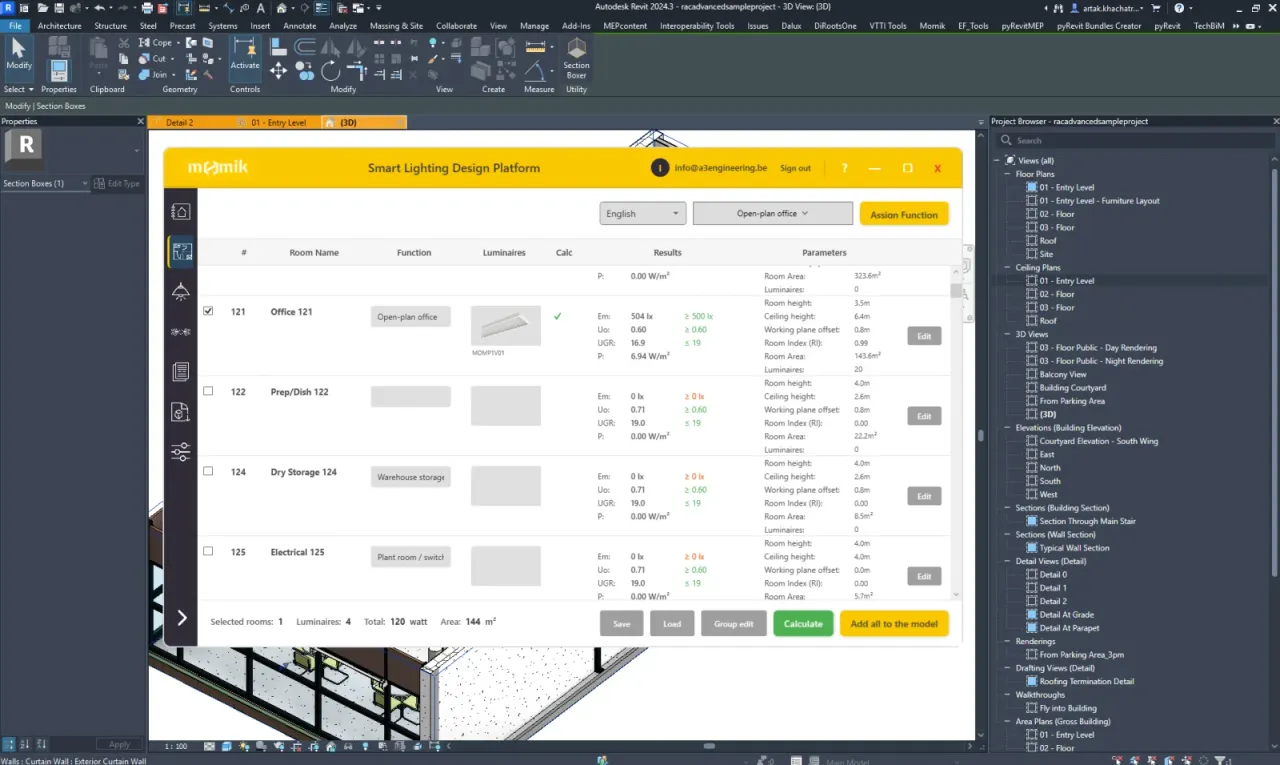The image size is (1280, 765).
Task: Open the Open-plan office function dropdown
Action: click(772, 213)
